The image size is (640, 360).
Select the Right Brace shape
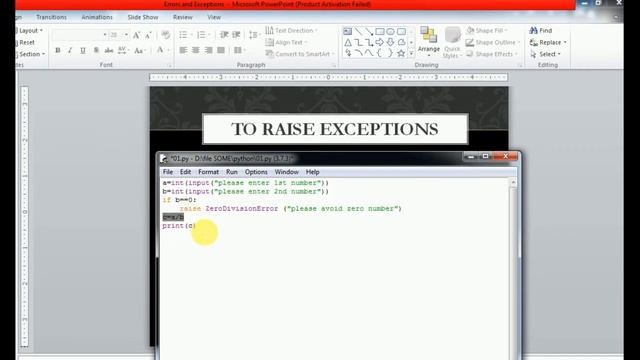tap(390, 53)
